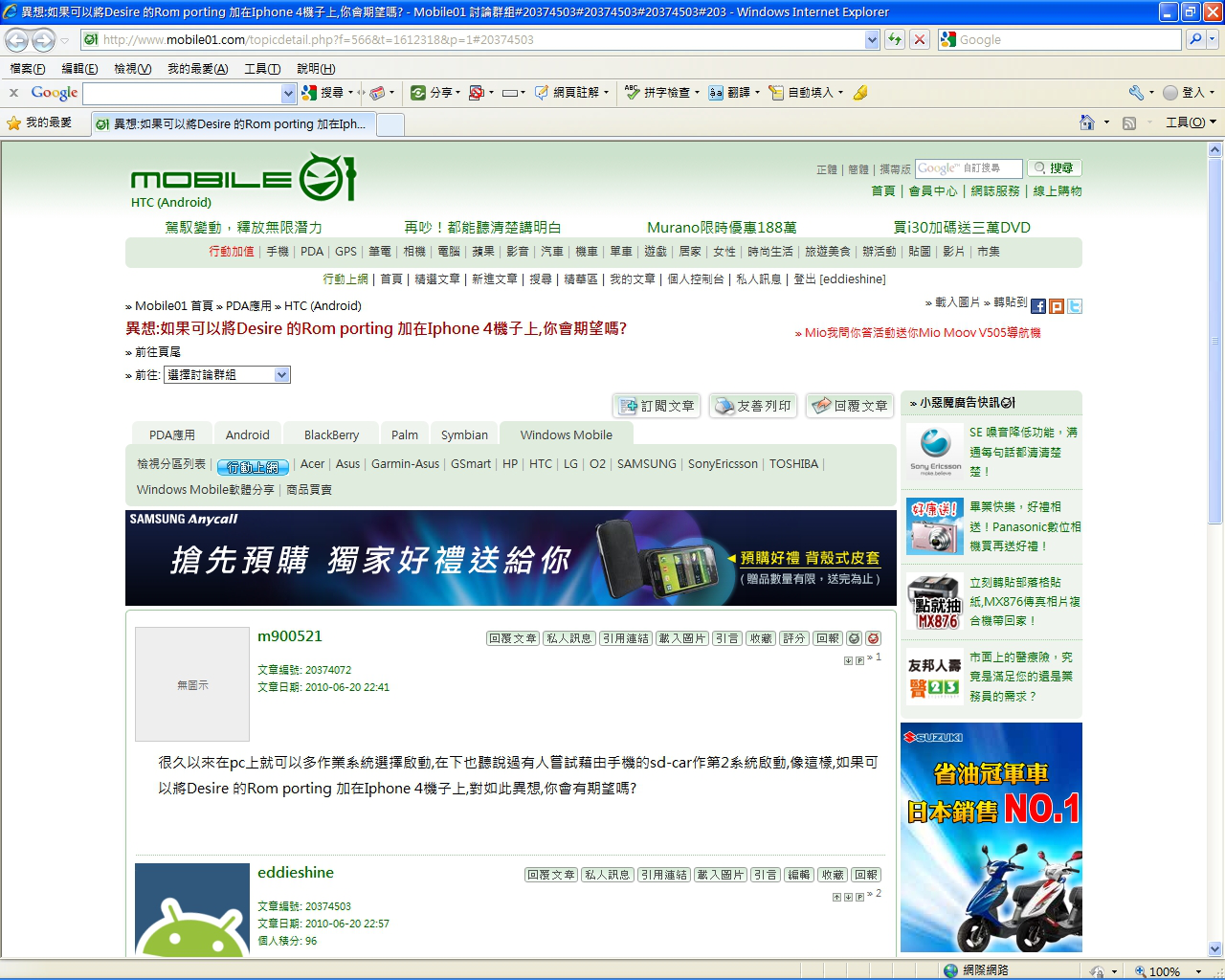Image resolution: width=1225 pixels, height=980 pixels.
Task: Open the 工具(O) command bar dropdown
Action: [1191, 122]
